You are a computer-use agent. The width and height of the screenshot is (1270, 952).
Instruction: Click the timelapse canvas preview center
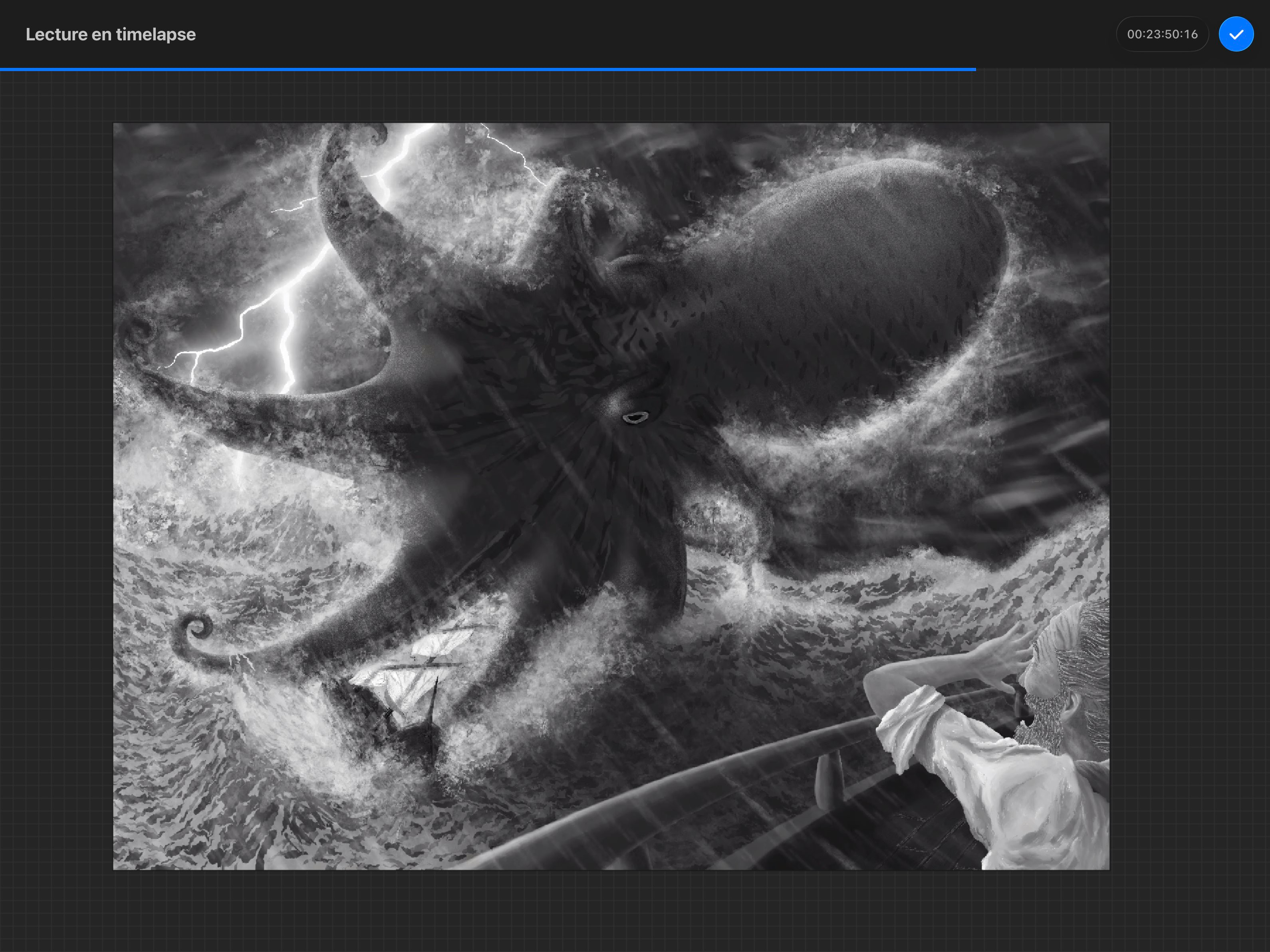click(611, 496)
